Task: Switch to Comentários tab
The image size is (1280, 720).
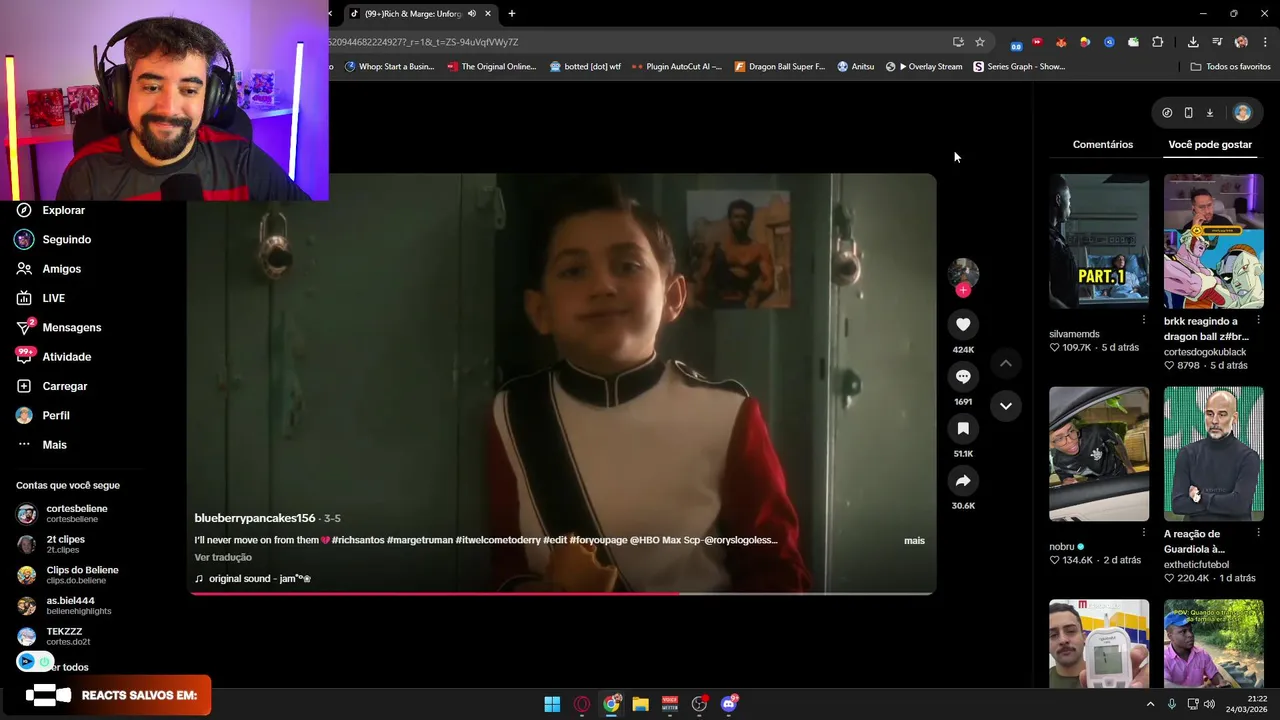Action: [1103, 145]
